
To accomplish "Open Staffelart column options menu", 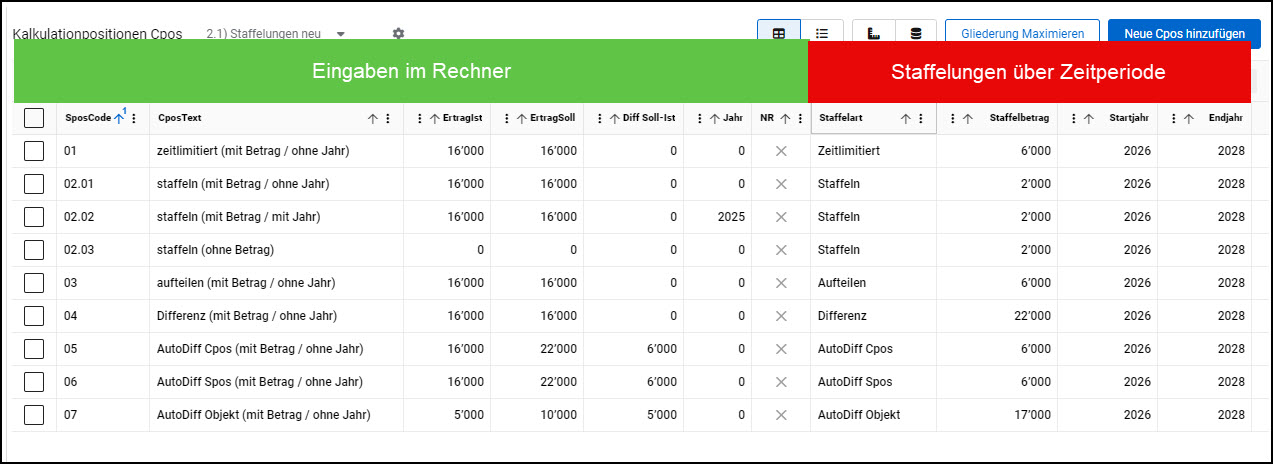I will 921,118.
